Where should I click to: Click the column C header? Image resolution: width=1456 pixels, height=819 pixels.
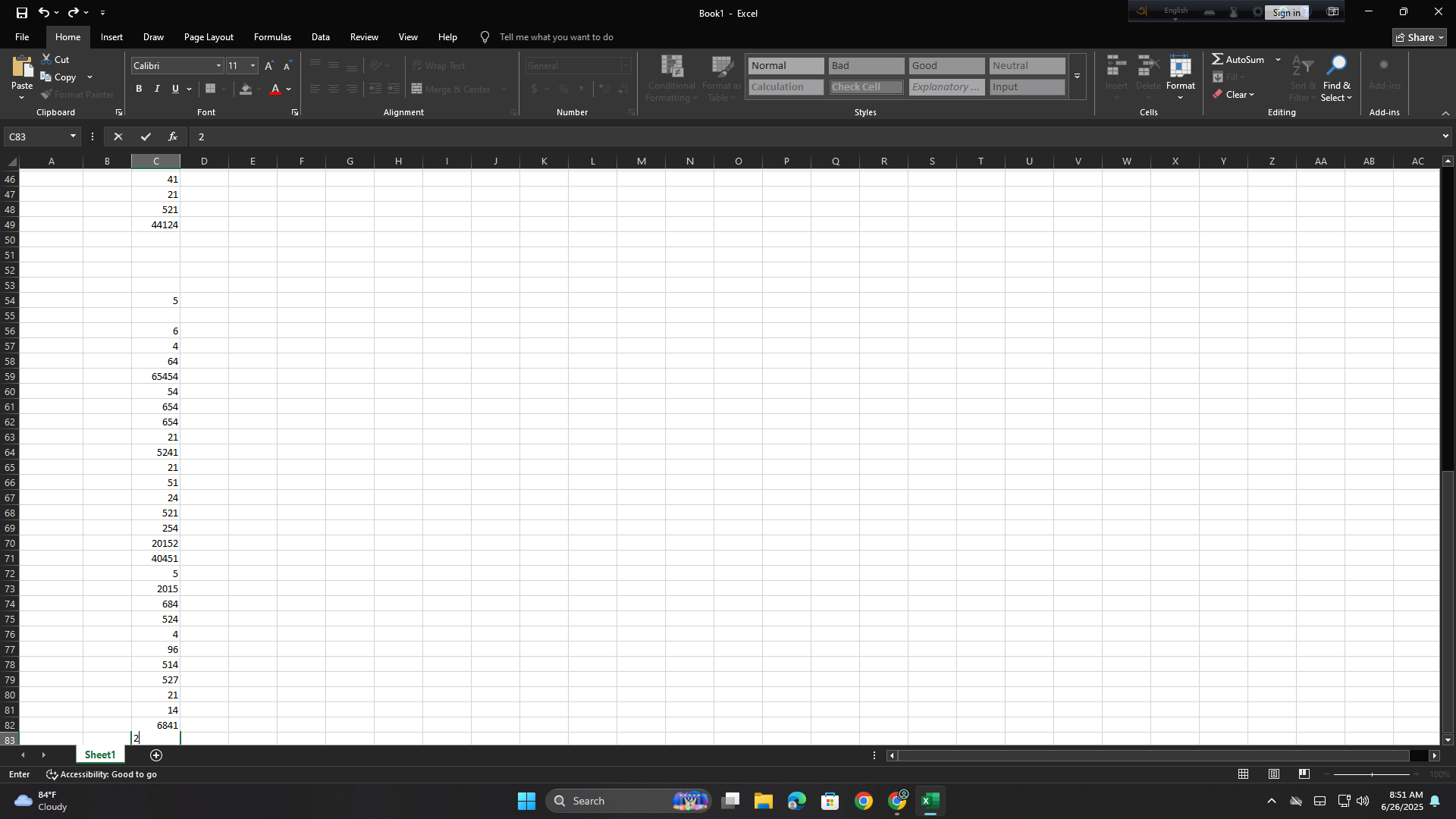(x=155, y=162)
